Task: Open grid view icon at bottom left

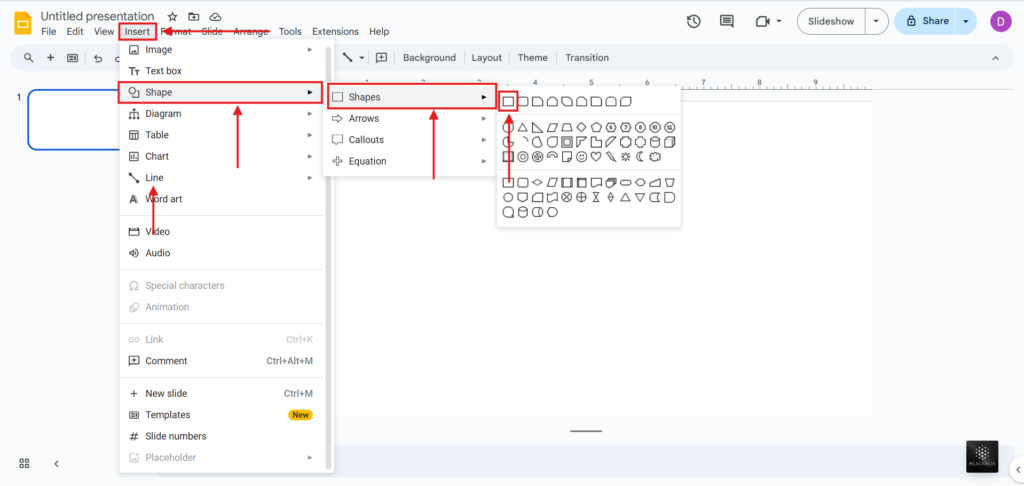Action: click(x=24, y=463)
